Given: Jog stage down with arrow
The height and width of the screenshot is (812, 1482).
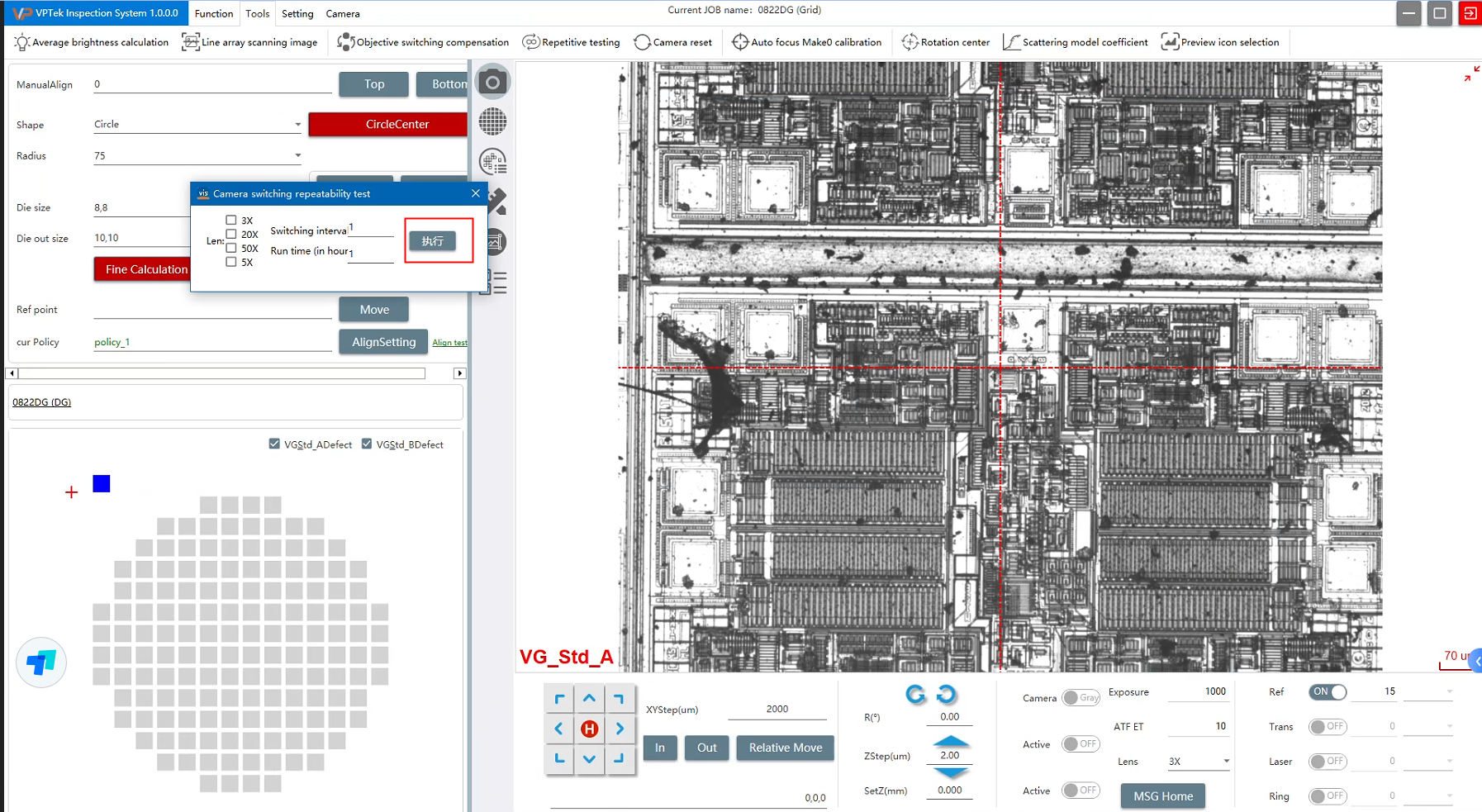Looking at the screenshot, I should tap(589, 758).
